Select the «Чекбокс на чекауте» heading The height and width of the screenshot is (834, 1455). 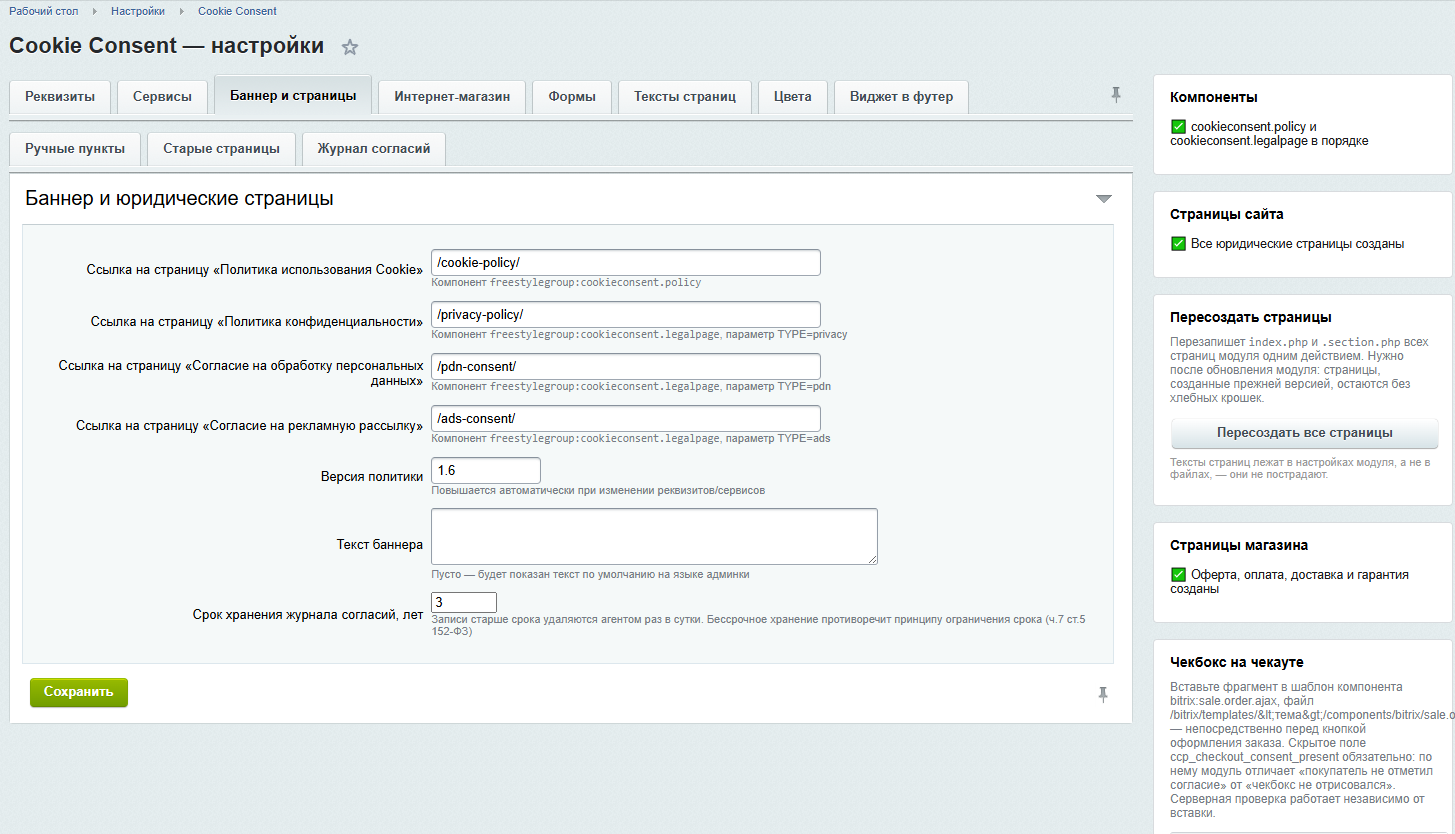[x=1236, y=662]
